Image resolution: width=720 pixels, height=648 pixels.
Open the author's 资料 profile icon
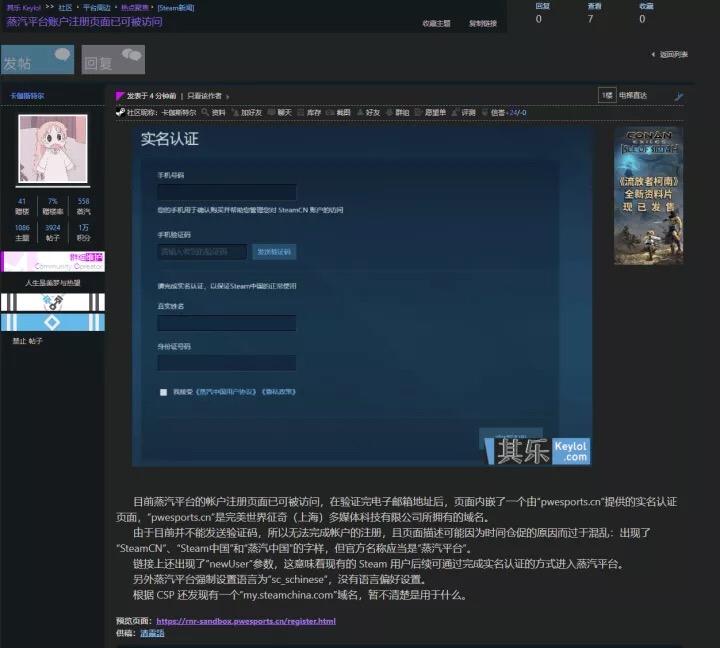[x=214, y=112]
